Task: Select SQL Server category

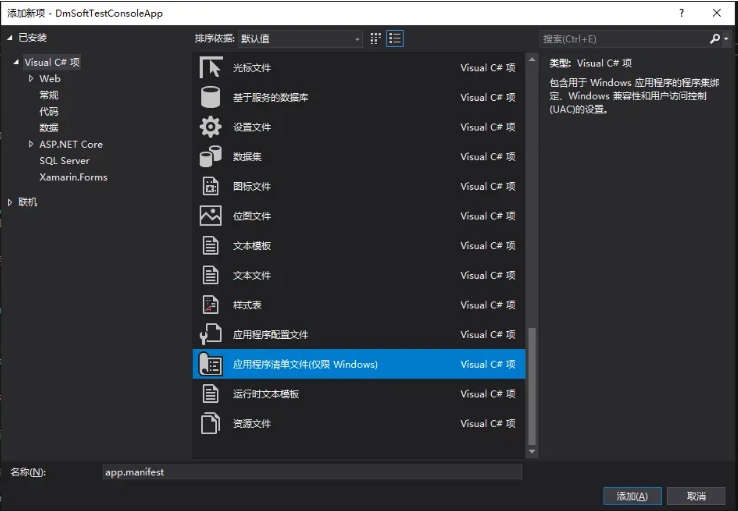Action: point(64,161)
